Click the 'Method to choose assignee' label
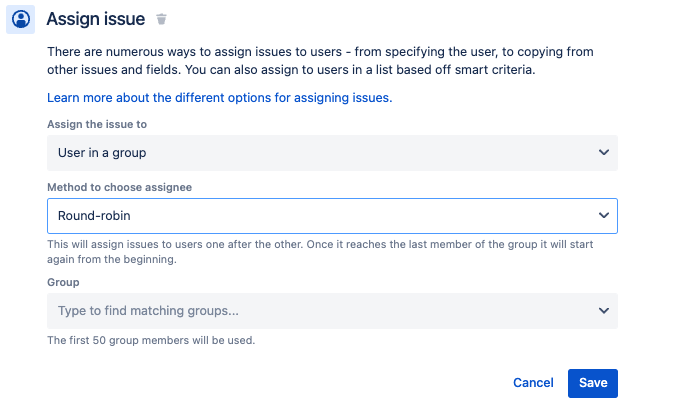Screen dimensions: 676x418 pos(119,187)
